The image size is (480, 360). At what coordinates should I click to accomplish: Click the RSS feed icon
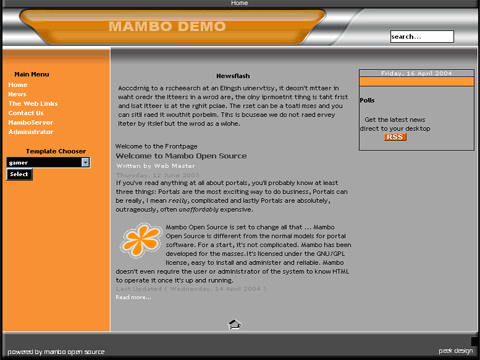(395, 137)
